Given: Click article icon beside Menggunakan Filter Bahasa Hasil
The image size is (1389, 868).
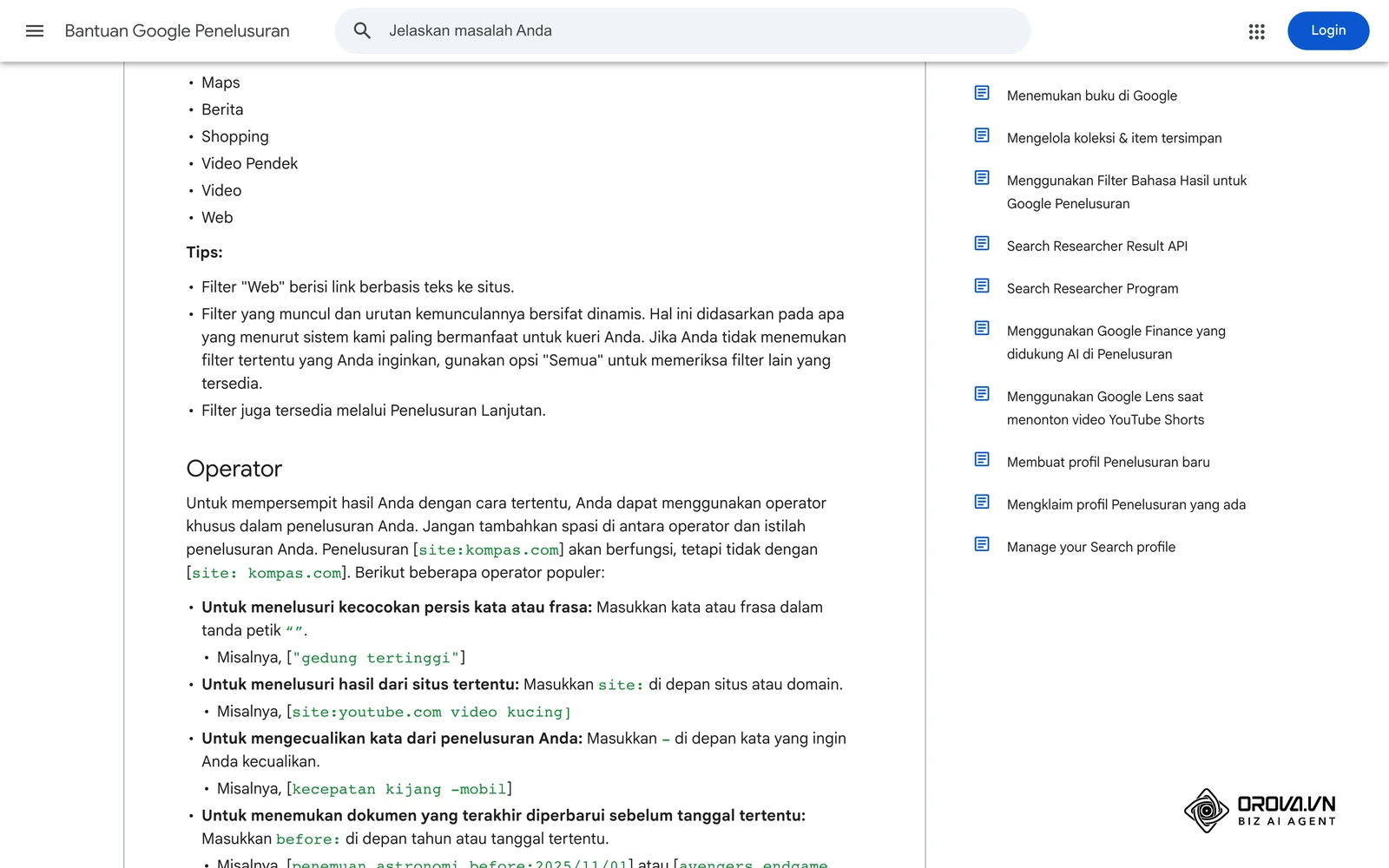Looking at the screenshot, I should [982, 178].
